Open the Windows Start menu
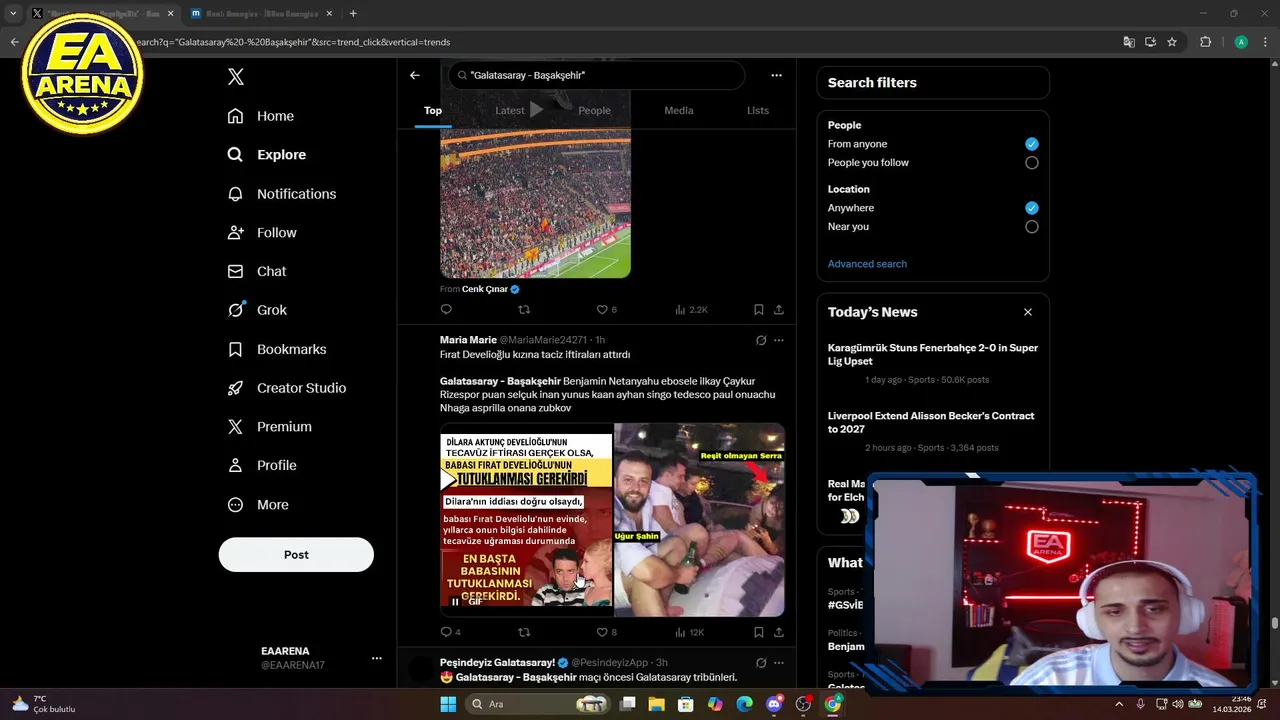1280x720 pixels. [x=448, y=704]
